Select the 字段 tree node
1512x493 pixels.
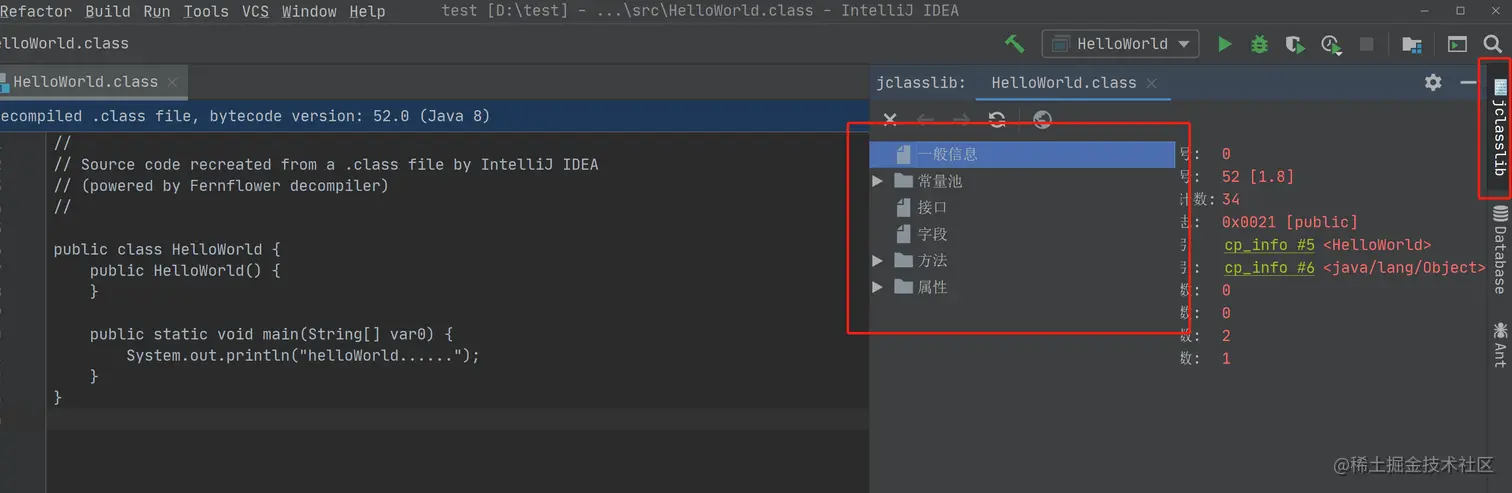[931, 234]
